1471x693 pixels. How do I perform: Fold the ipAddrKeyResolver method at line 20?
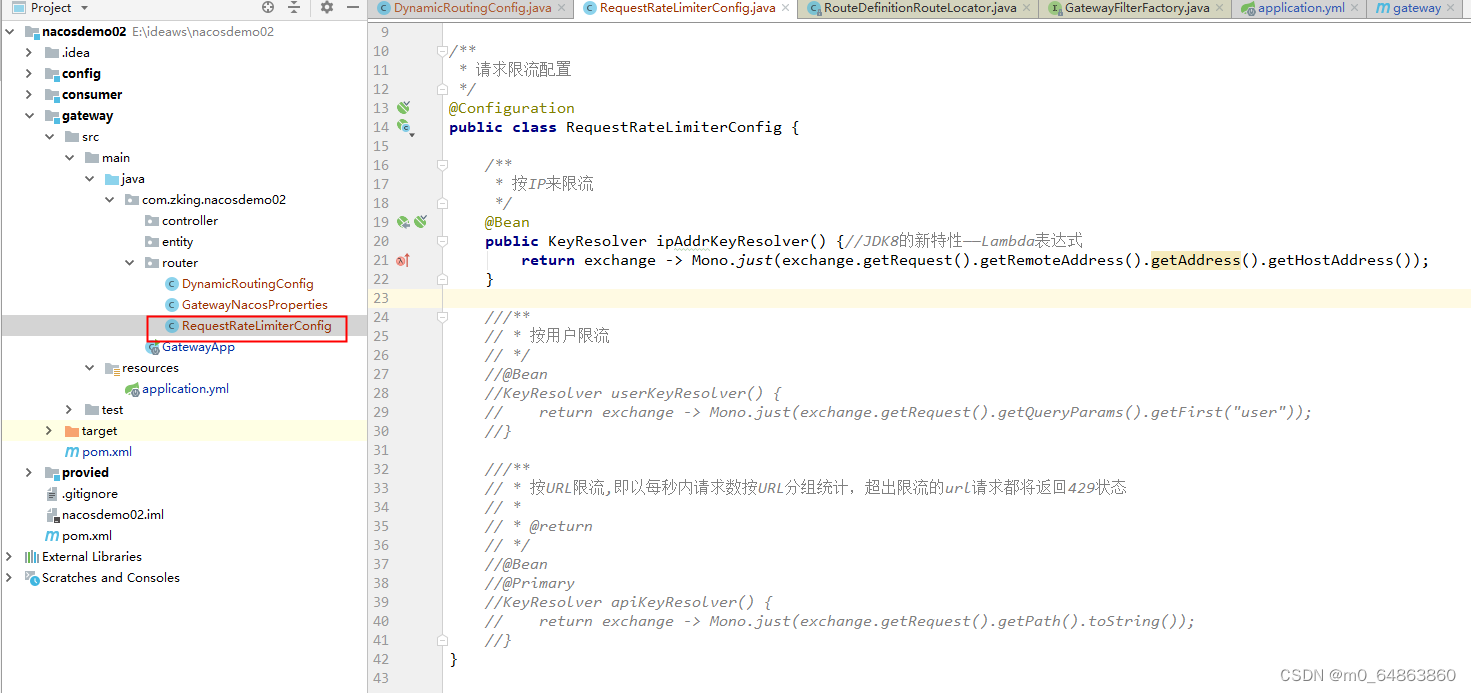[442, 241]
